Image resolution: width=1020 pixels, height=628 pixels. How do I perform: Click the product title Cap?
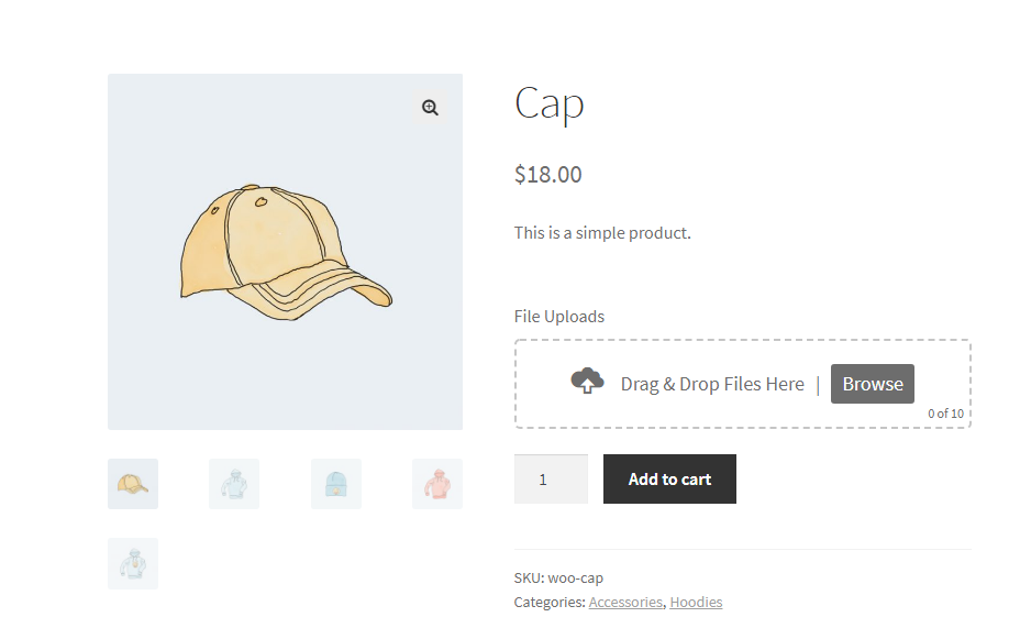point(548,104)
